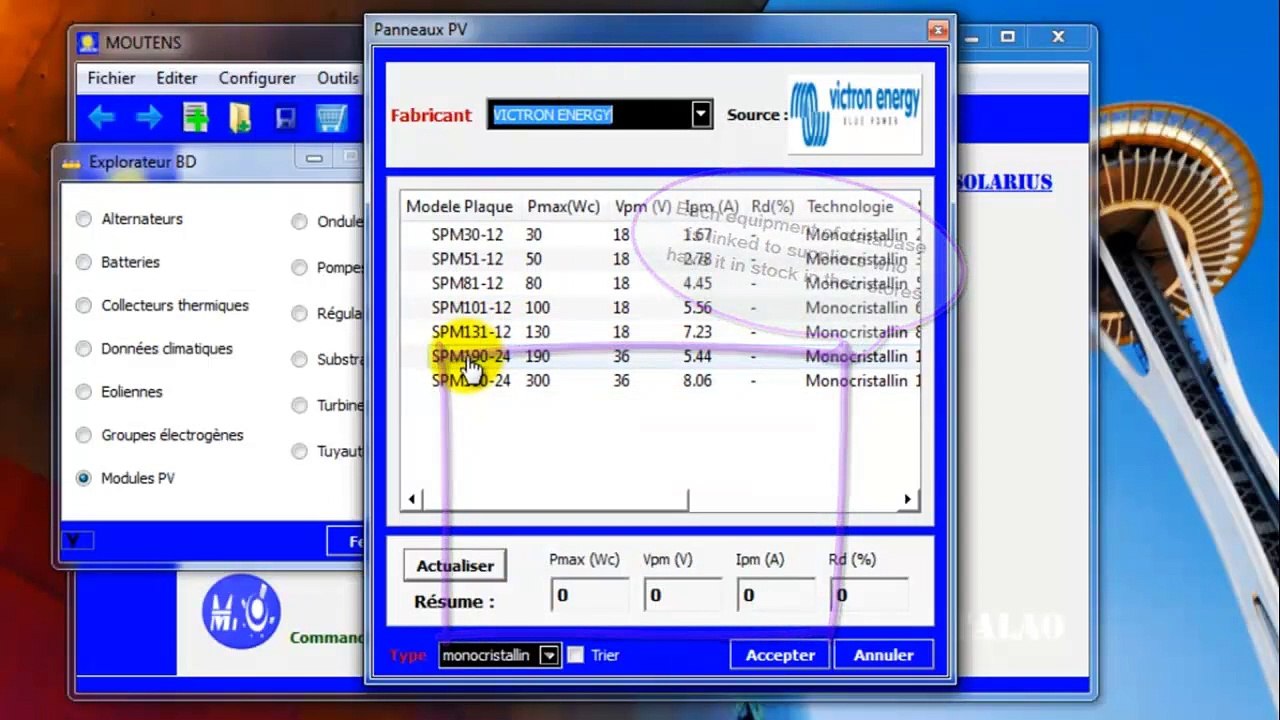Open the Fabricant dropdown

click(701, 114)
